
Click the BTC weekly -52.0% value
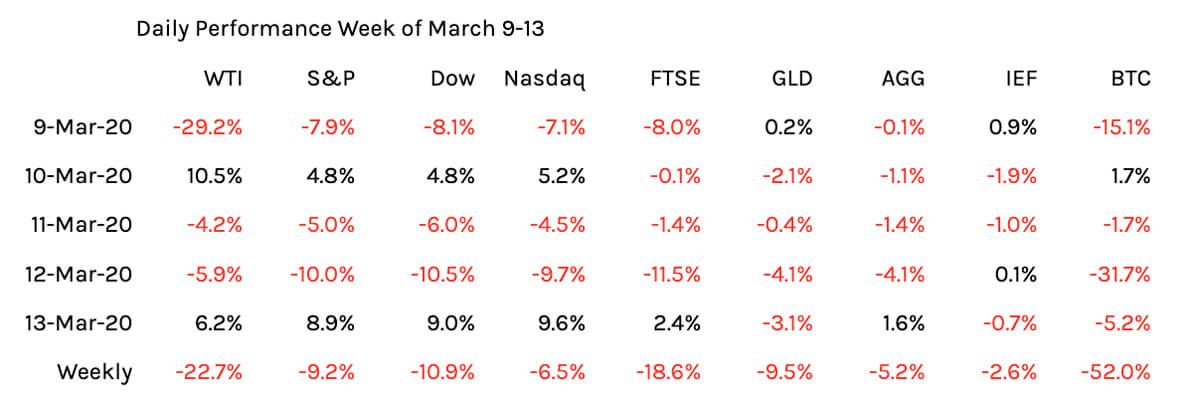pyautogui.click(x=1116, y=372)
